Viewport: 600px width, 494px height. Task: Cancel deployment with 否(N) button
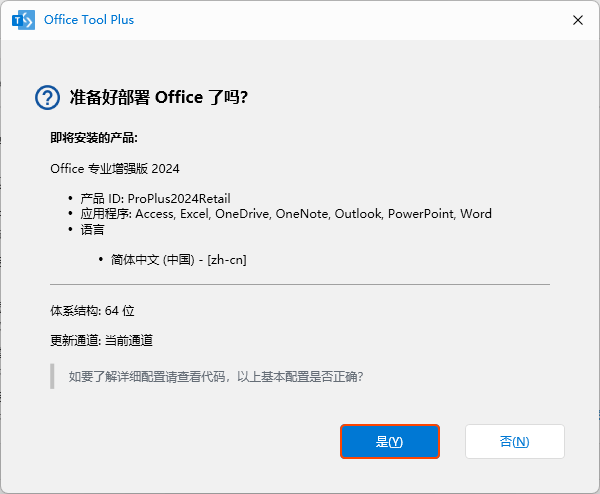click(x=514, y=441)
